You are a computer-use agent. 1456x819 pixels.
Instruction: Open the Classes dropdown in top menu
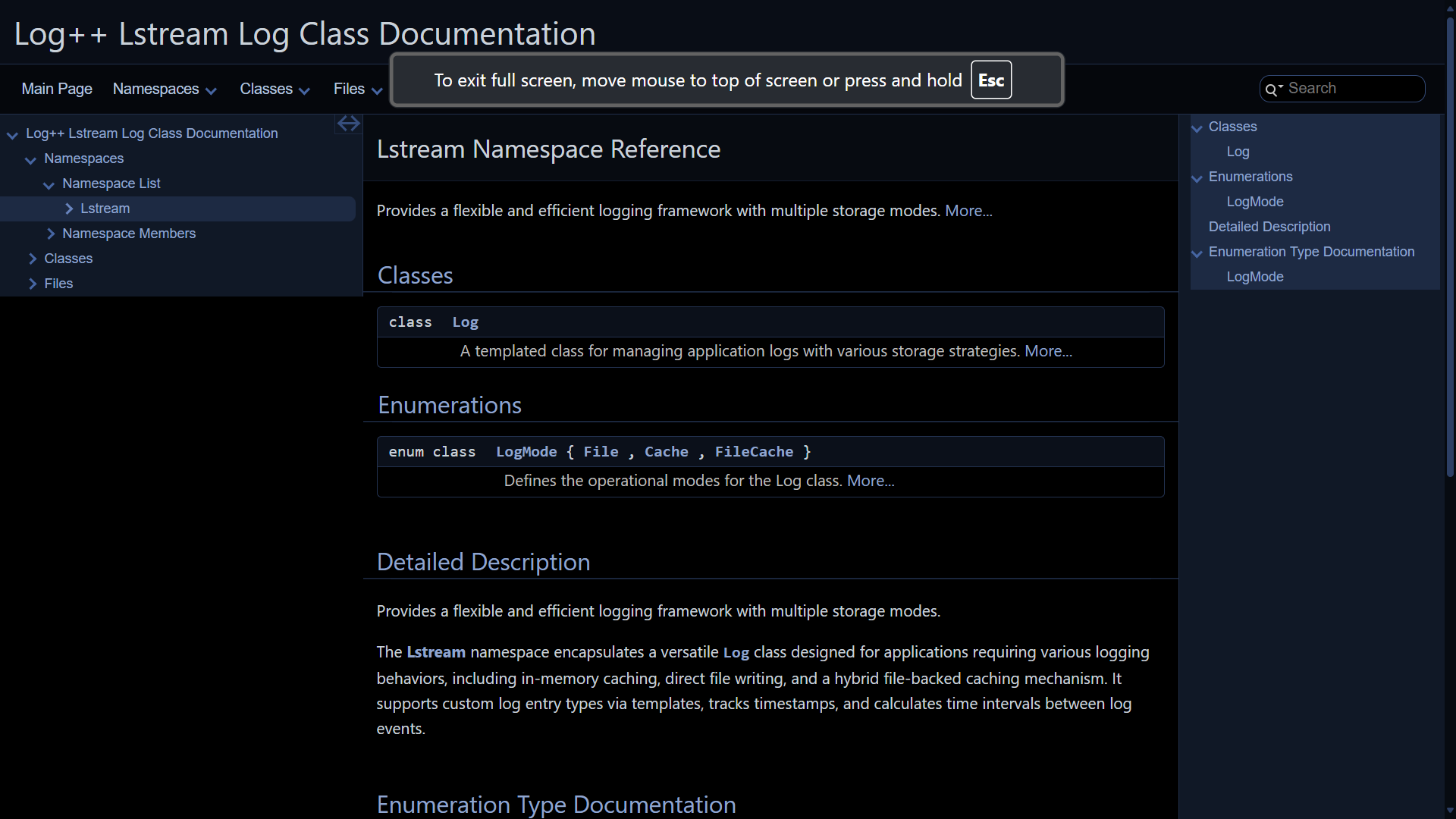pyautogui.click(x=274, y=89)
